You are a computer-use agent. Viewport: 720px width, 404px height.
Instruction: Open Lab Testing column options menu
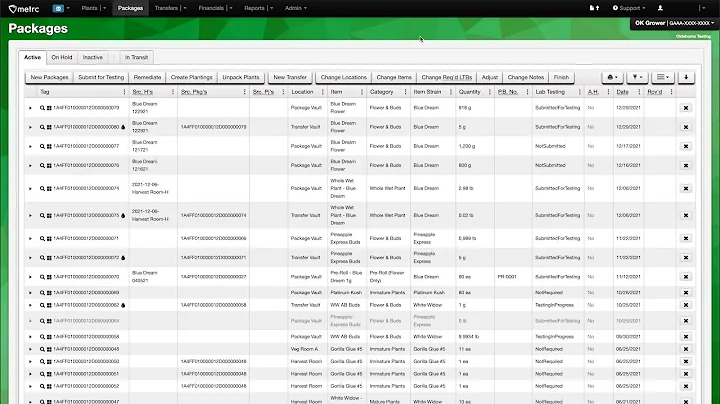coord(580,92)
